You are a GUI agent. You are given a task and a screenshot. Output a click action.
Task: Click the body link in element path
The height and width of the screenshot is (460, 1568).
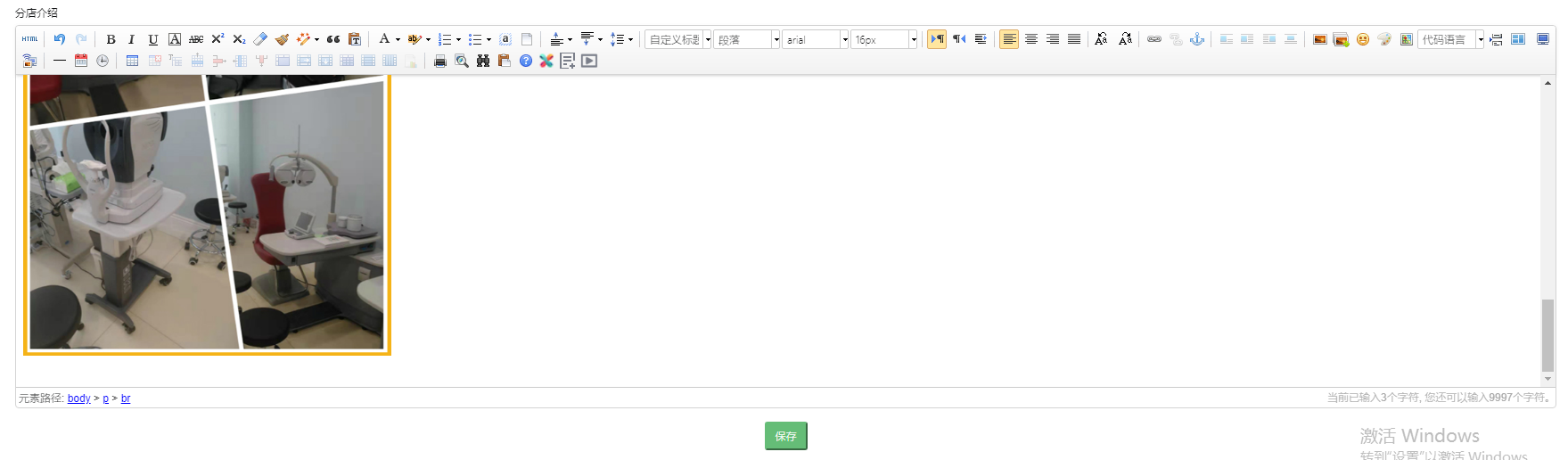(x=78, y=398)
